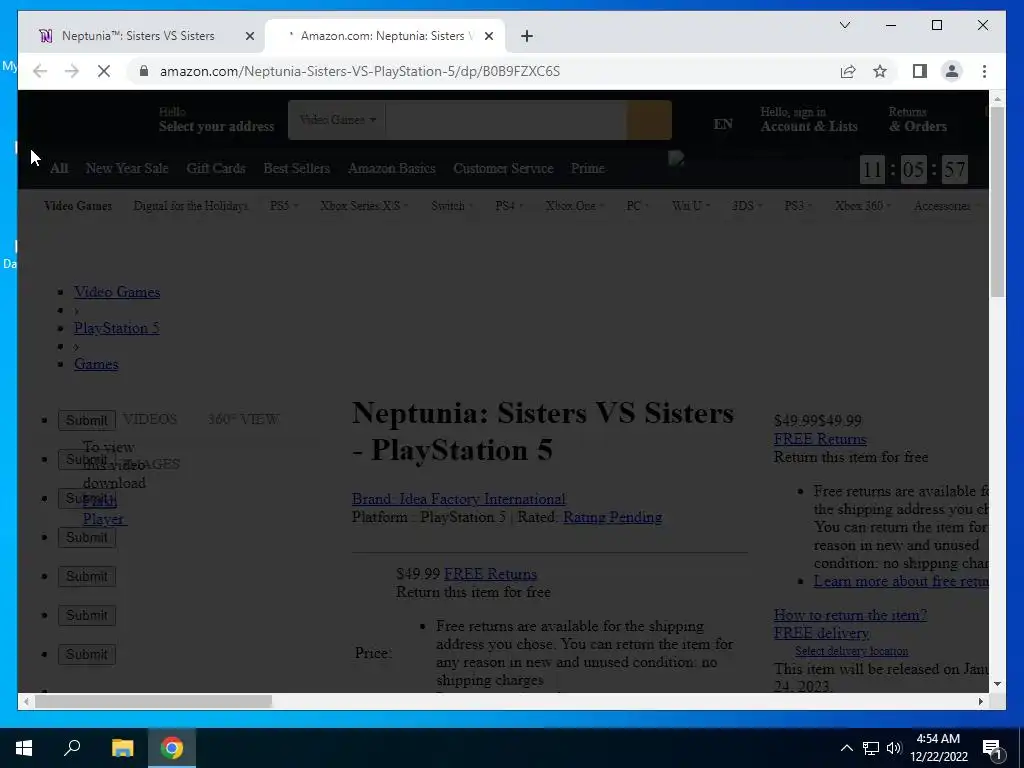Open a new browser tab
The image size is (1024, 768).
click(x=527, y=36)
